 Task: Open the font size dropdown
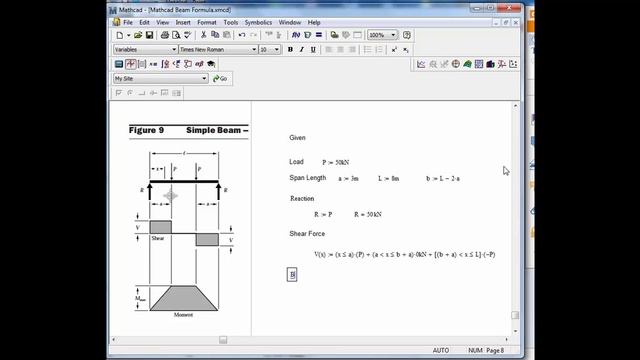[277, 50]
